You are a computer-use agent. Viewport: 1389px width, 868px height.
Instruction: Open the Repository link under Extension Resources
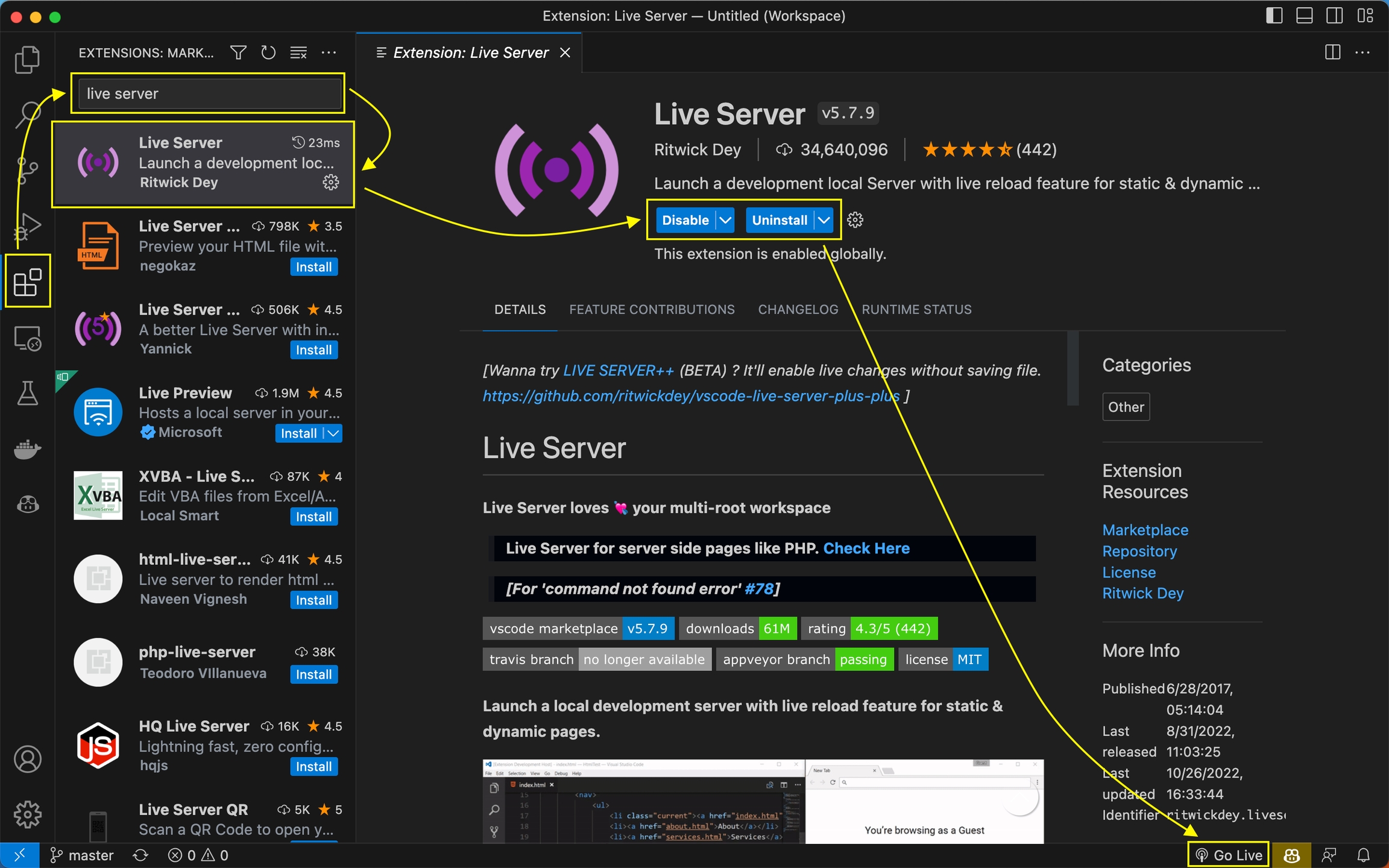1139,551
